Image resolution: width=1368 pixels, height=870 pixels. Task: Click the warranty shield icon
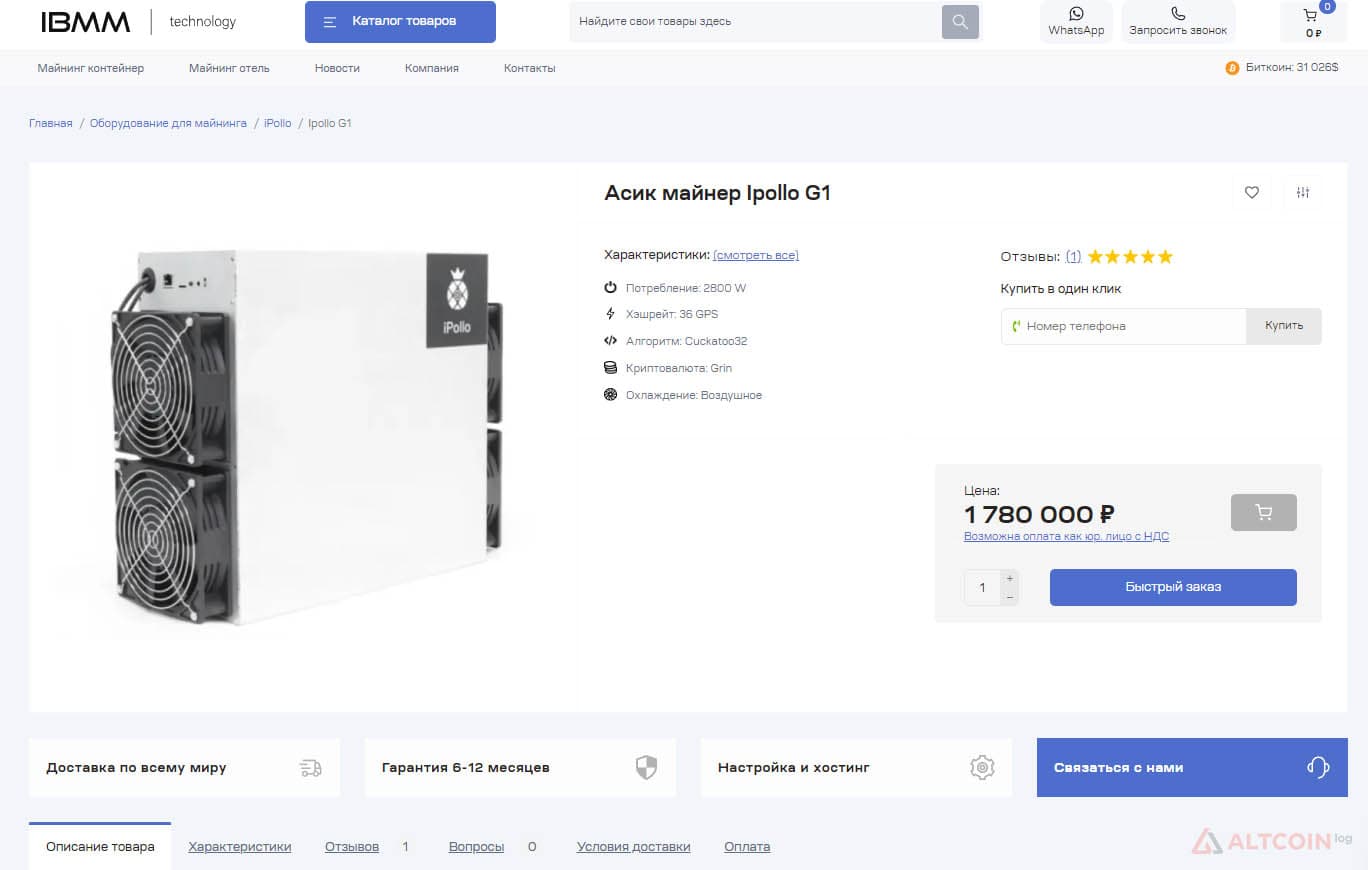[647, 768]
